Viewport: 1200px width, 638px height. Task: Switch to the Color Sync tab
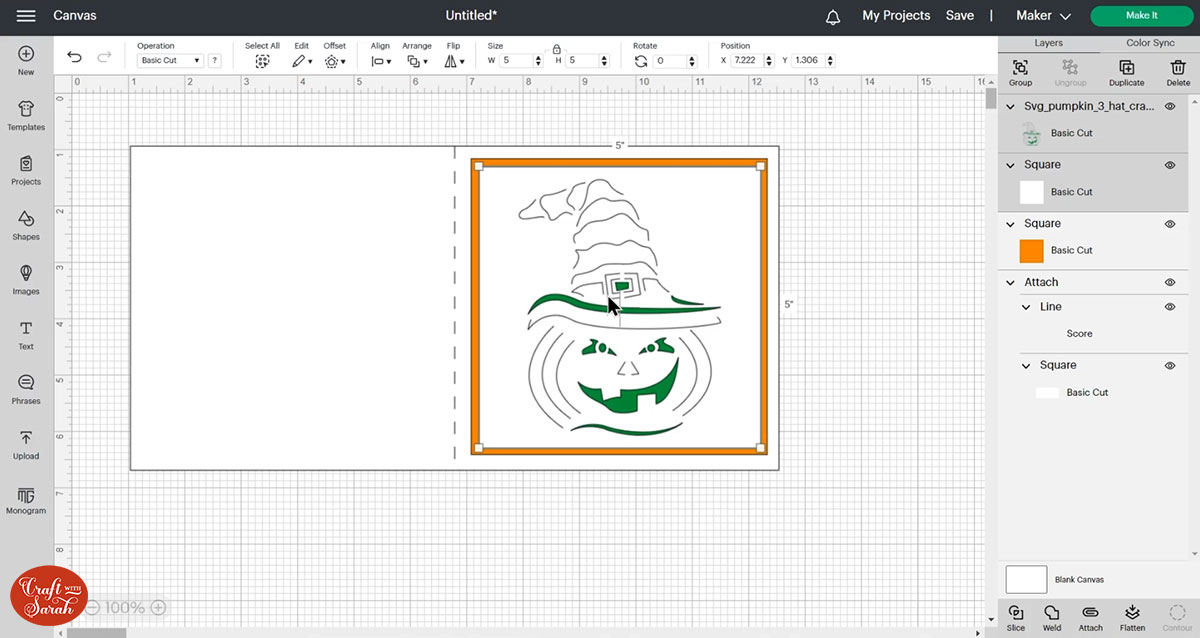(1150, 43)
